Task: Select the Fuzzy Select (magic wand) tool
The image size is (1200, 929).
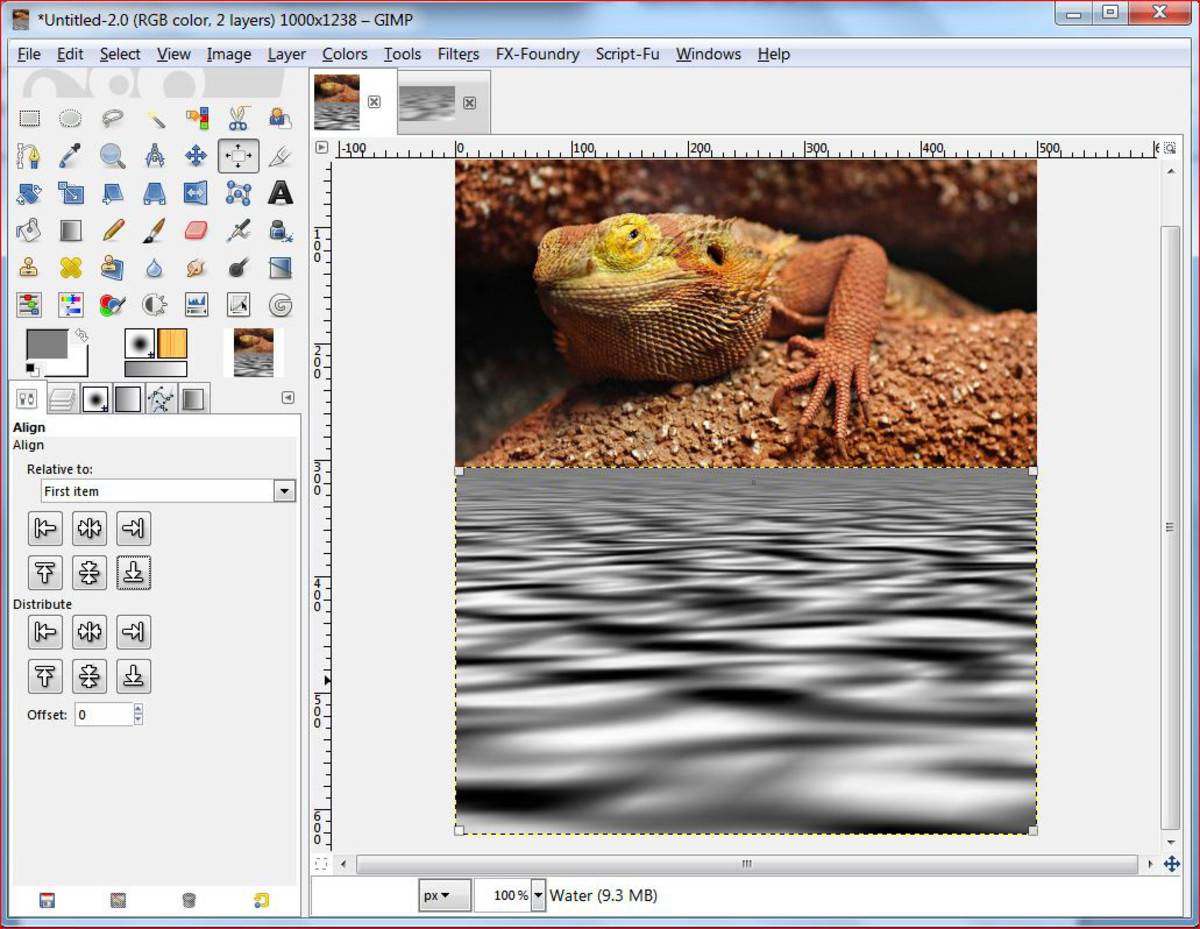Action: point(155,118)
